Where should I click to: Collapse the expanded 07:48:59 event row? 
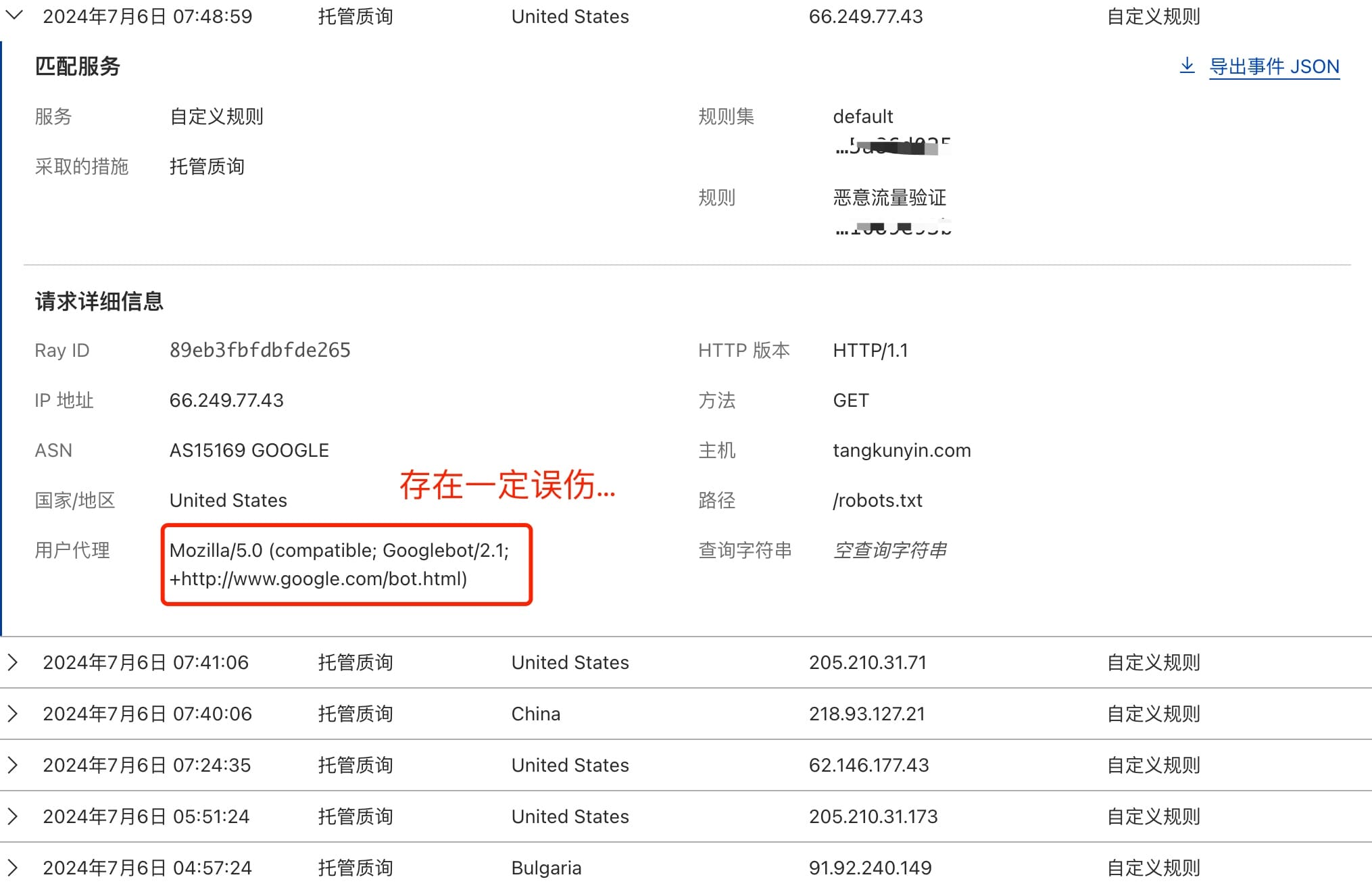click(x=14, y=15)
